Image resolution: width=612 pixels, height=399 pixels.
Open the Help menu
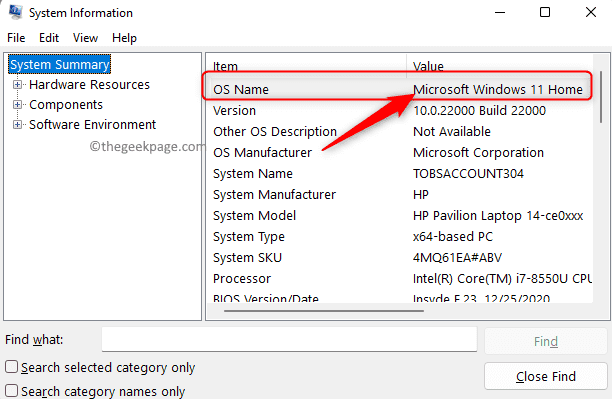pyautogui.click(x=124, y=38)
